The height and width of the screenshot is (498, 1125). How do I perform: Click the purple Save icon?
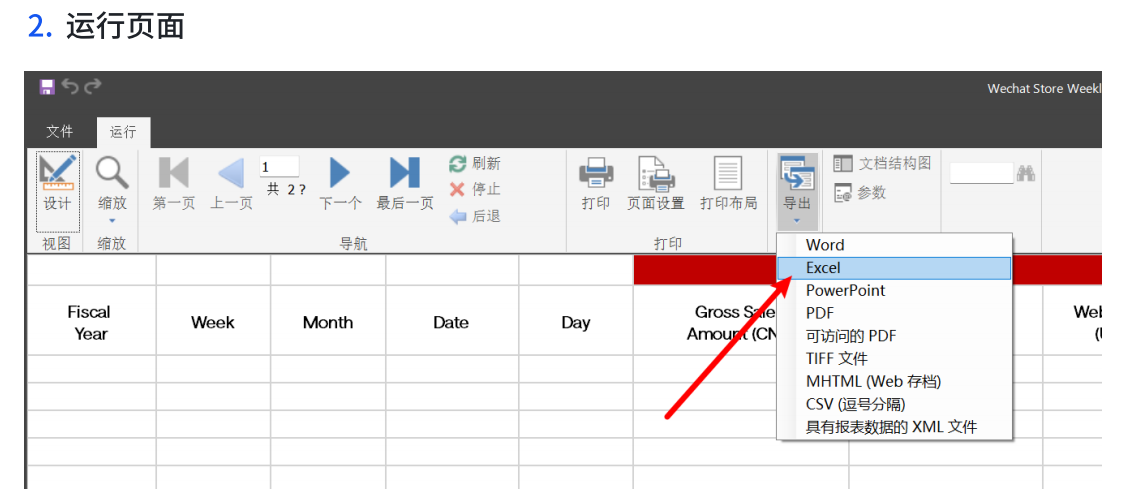47,88
